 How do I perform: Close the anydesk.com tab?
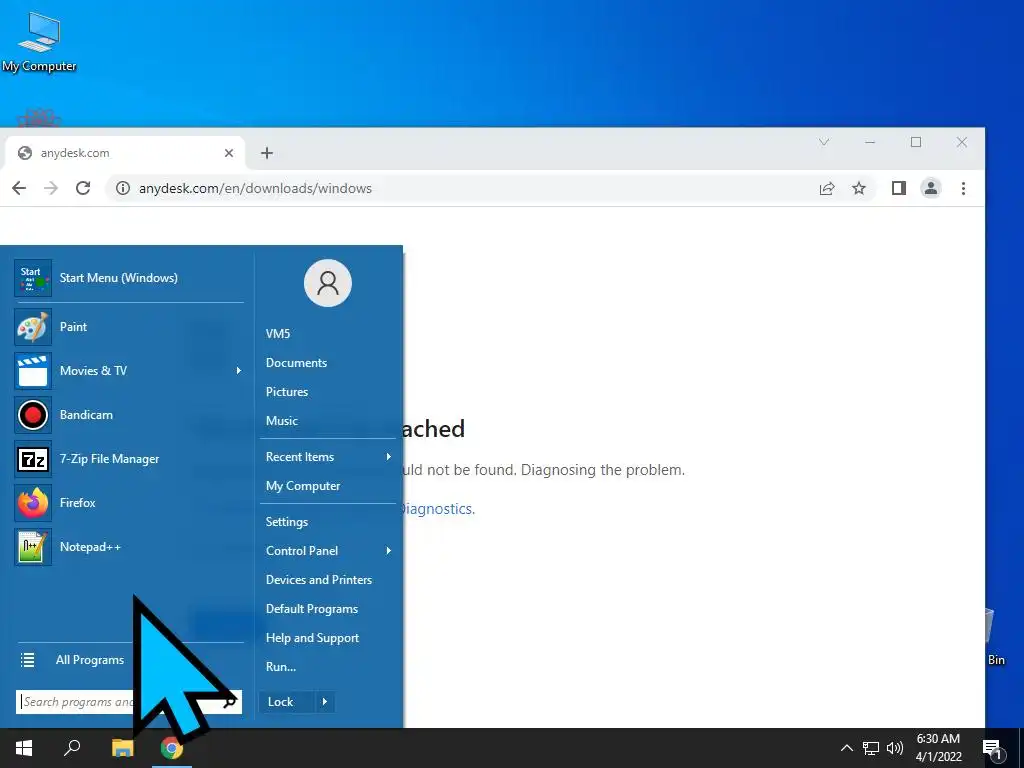click(229, 153)
